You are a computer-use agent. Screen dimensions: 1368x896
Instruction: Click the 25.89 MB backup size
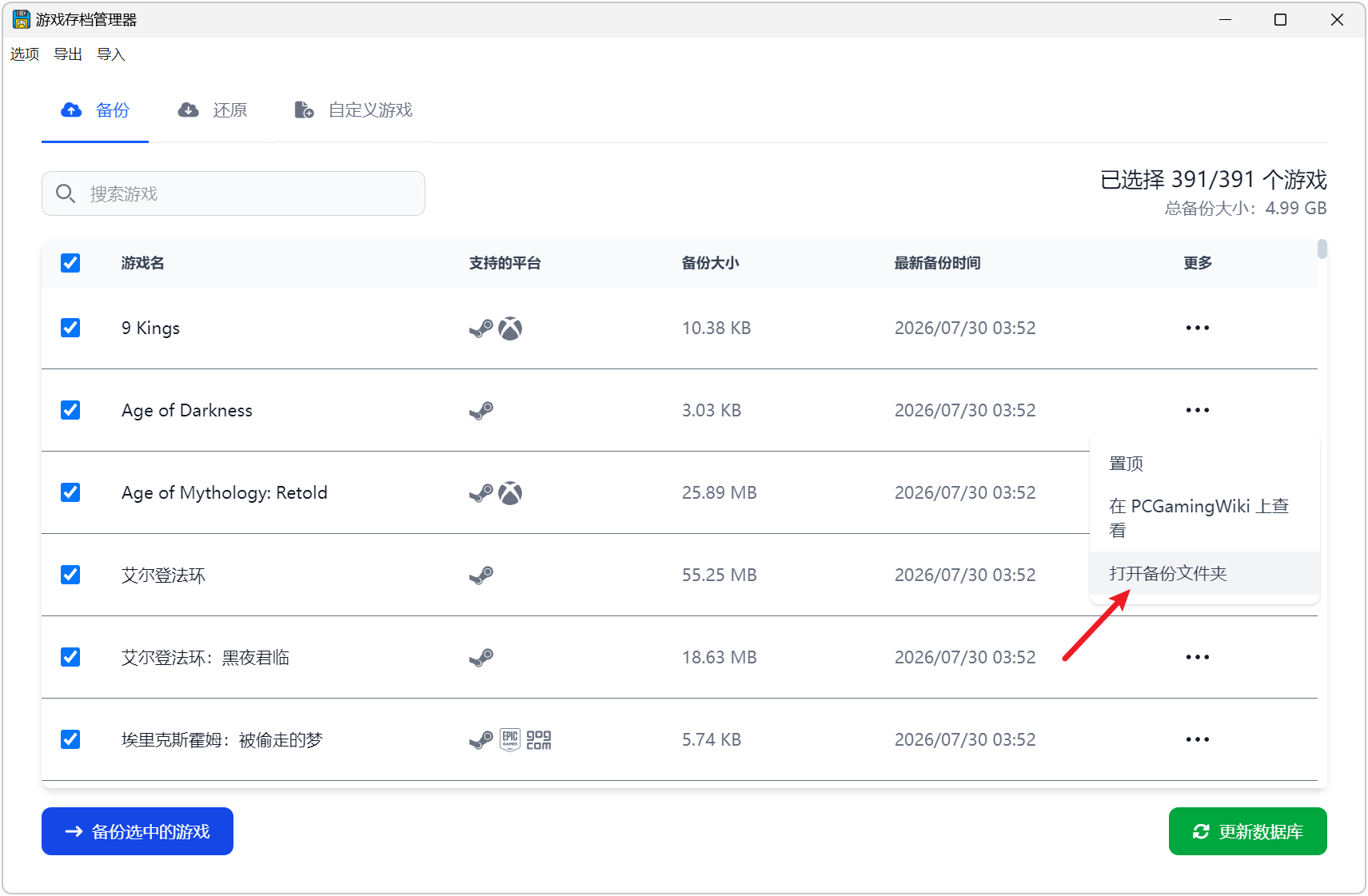pyautogui.click(x=720, y=492)
